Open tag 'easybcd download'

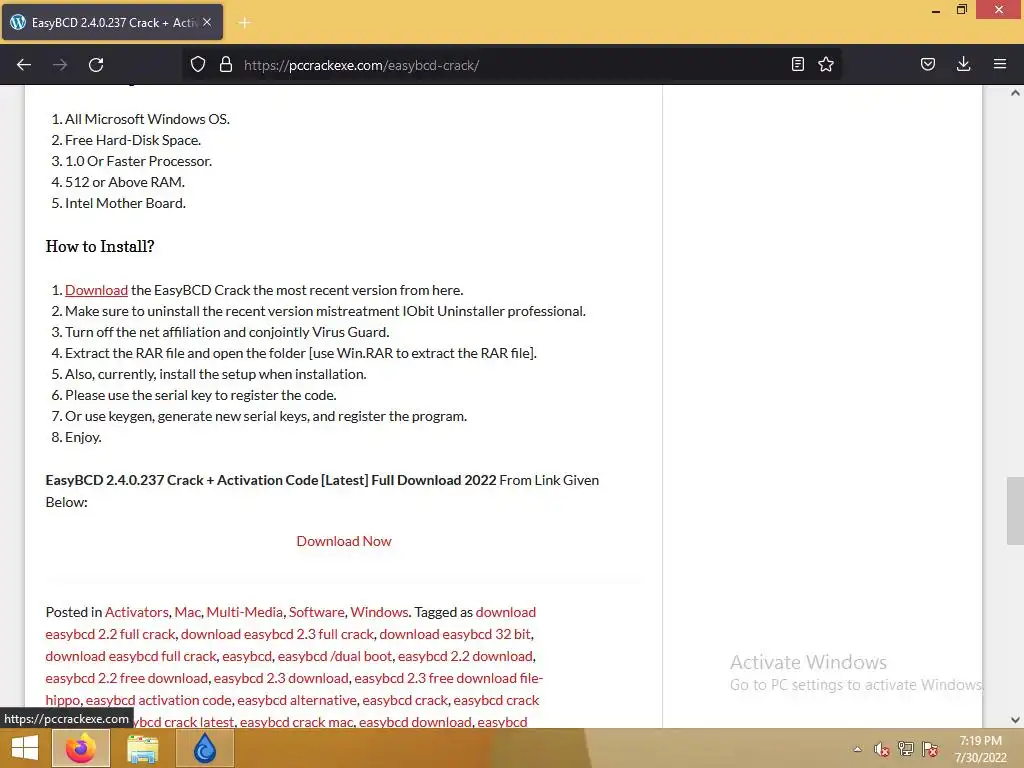tap(415, 722)
